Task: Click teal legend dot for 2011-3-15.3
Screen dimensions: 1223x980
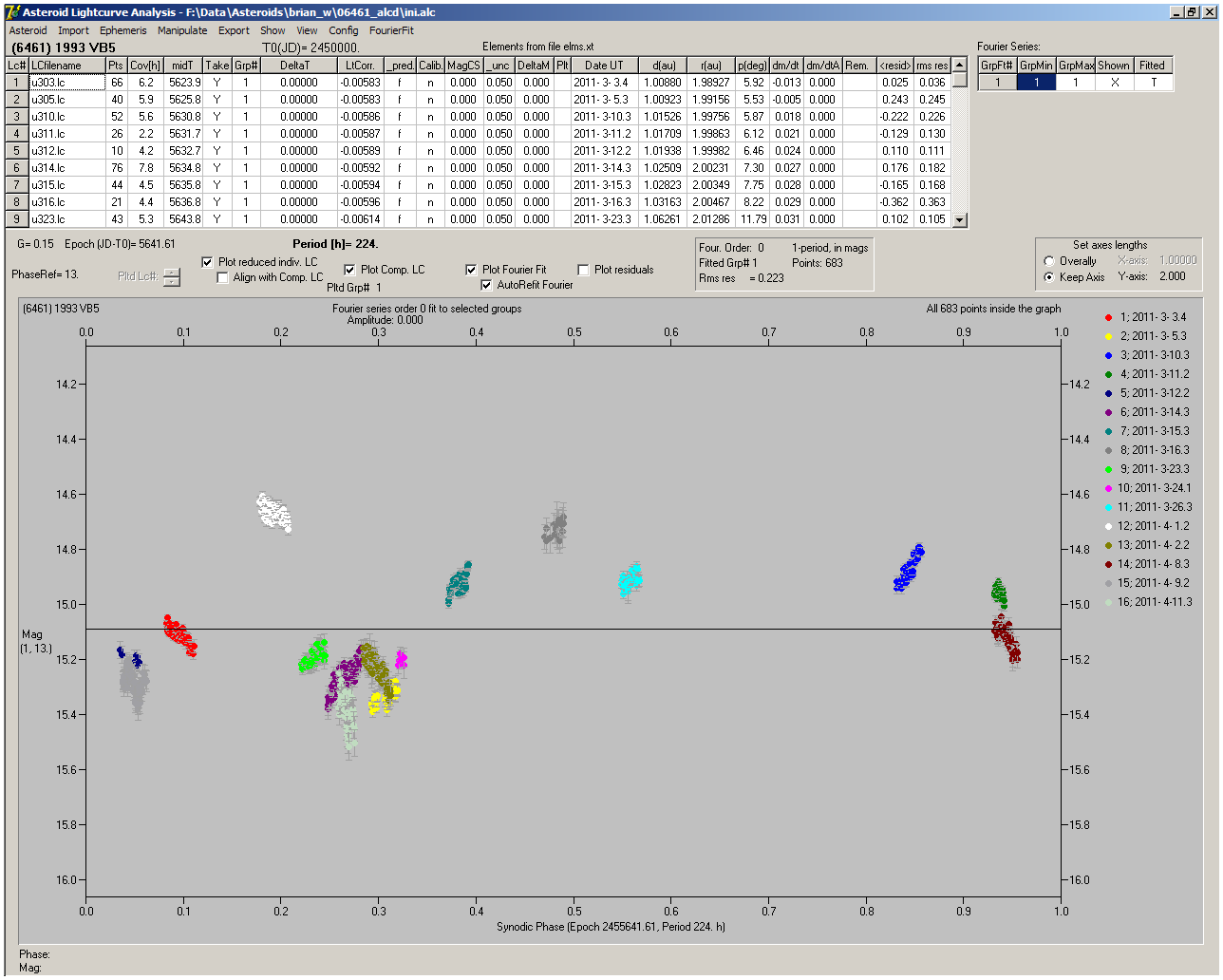Action: pos(1108,431)
